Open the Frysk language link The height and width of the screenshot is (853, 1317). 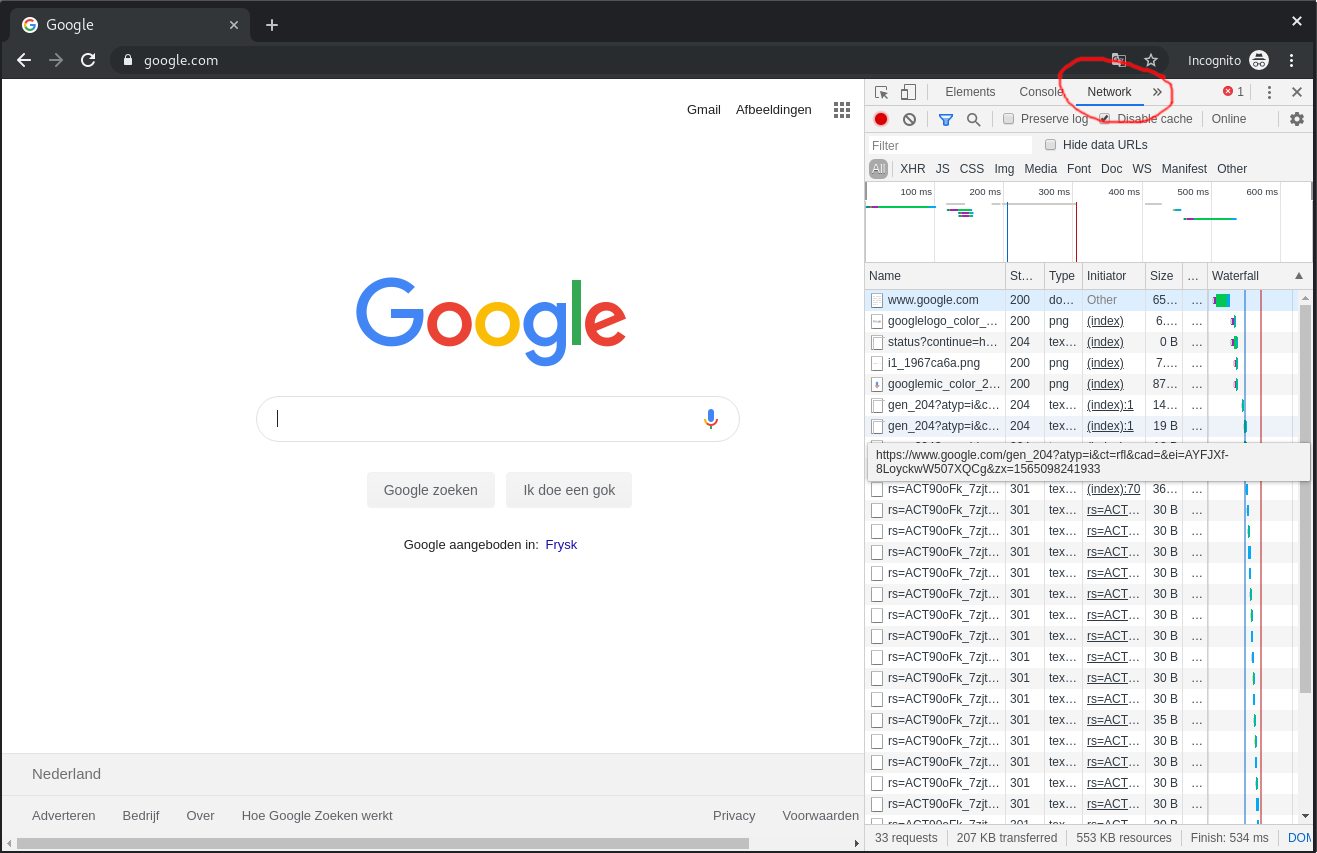561,544
